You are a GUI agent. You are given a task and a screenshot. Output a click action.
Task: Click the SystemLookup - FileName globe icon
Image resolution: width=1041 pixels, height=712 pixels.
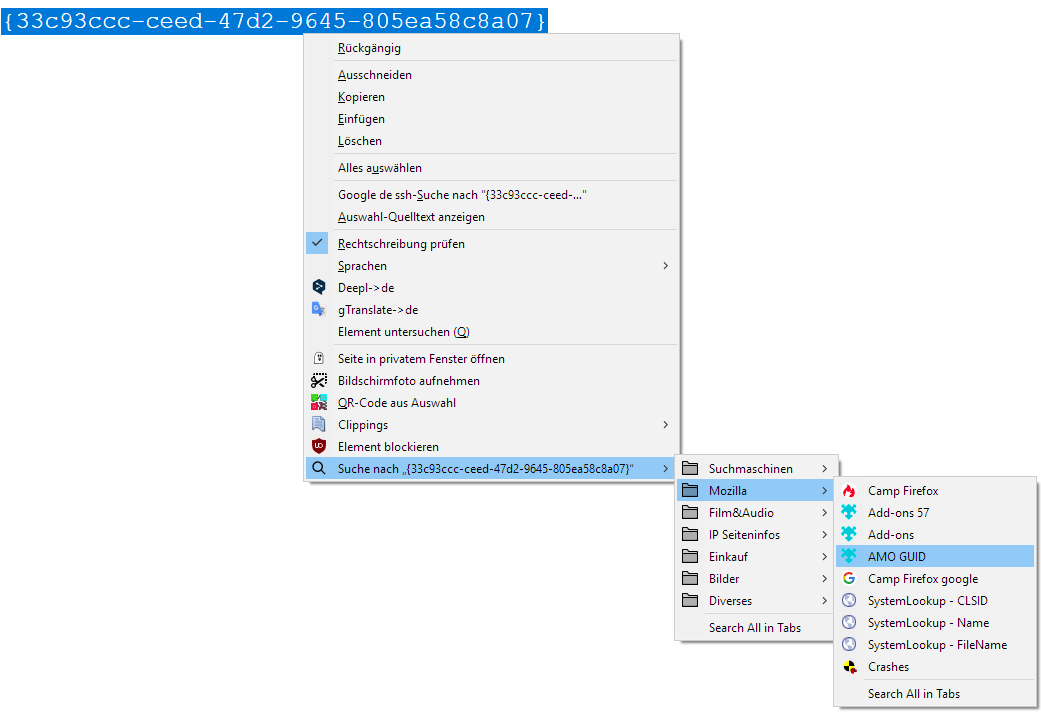[849, 644]
